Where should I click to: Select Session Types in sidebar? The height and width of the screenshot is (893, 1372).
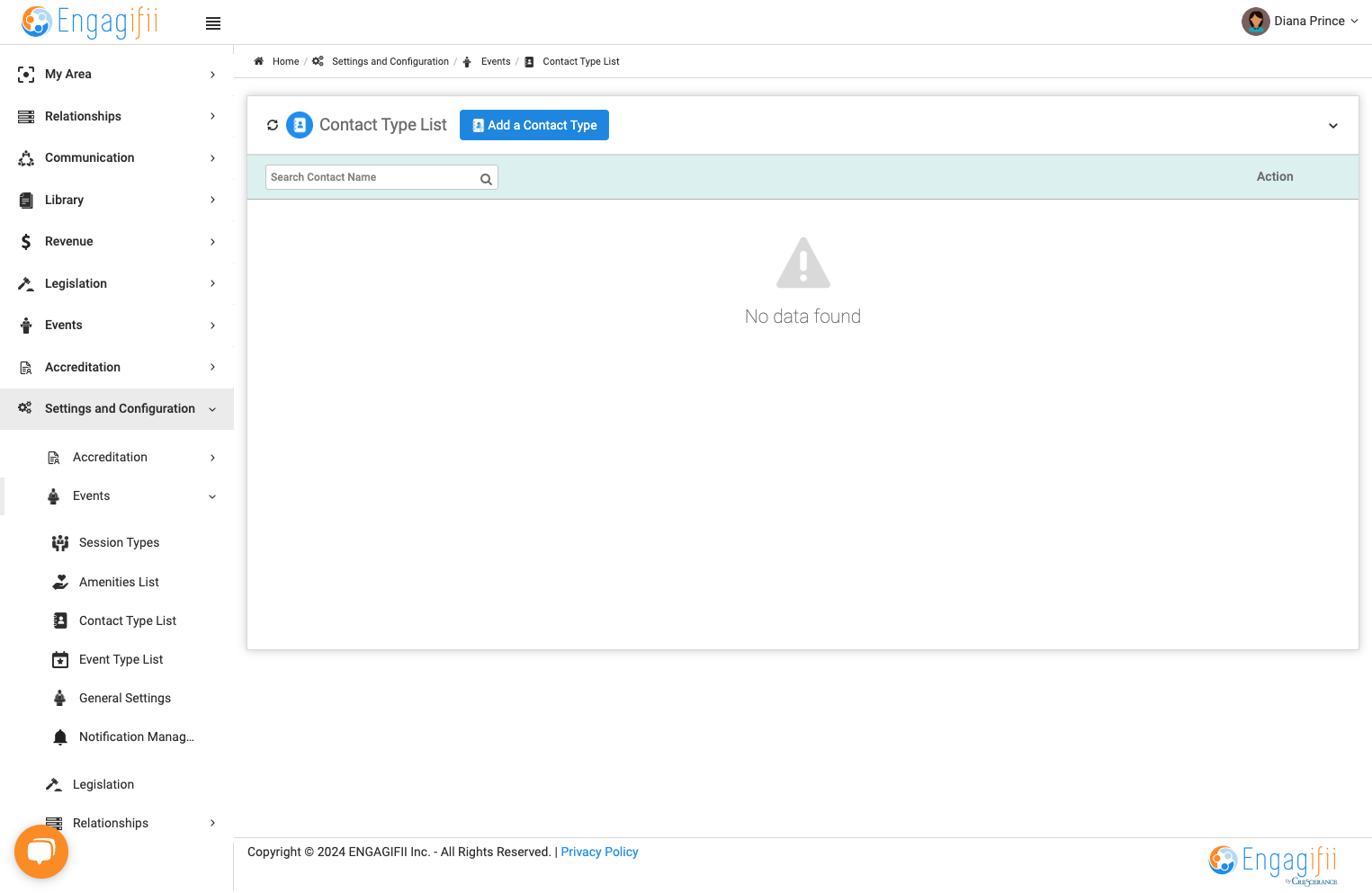(x=120, y=542)
